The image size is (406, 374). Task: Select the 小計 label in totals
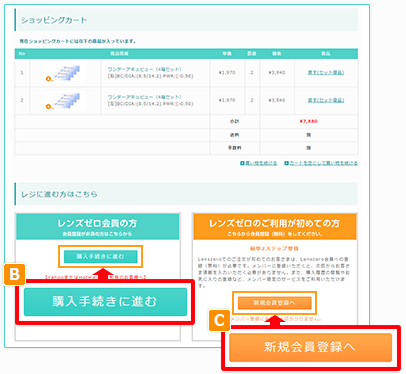(x=234, y=121)
